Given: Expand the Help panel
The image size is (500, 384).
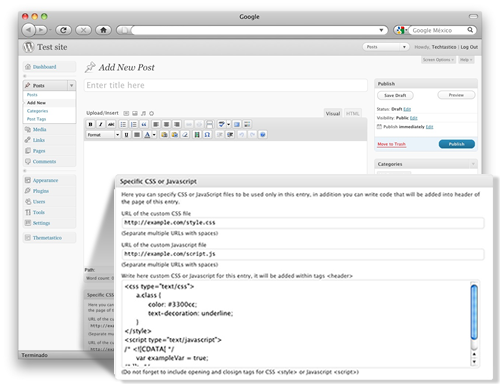Looking at the screenshot, I should 466,60.
